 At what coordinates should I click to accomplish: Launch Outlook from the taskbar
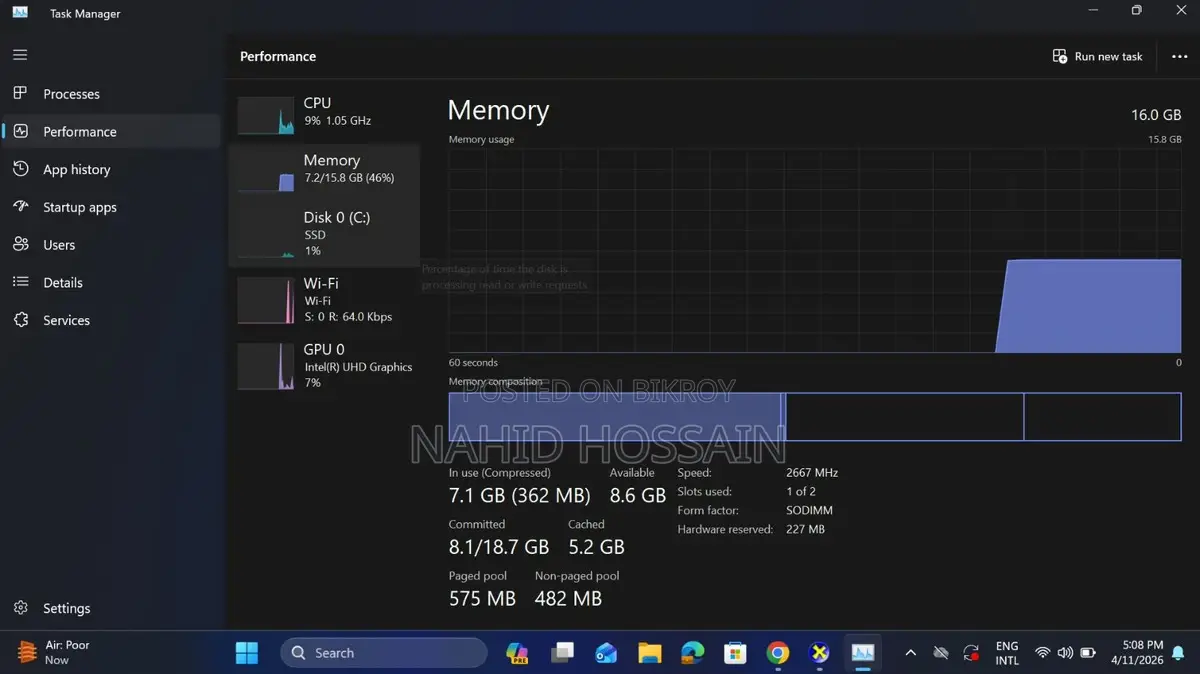606,653
